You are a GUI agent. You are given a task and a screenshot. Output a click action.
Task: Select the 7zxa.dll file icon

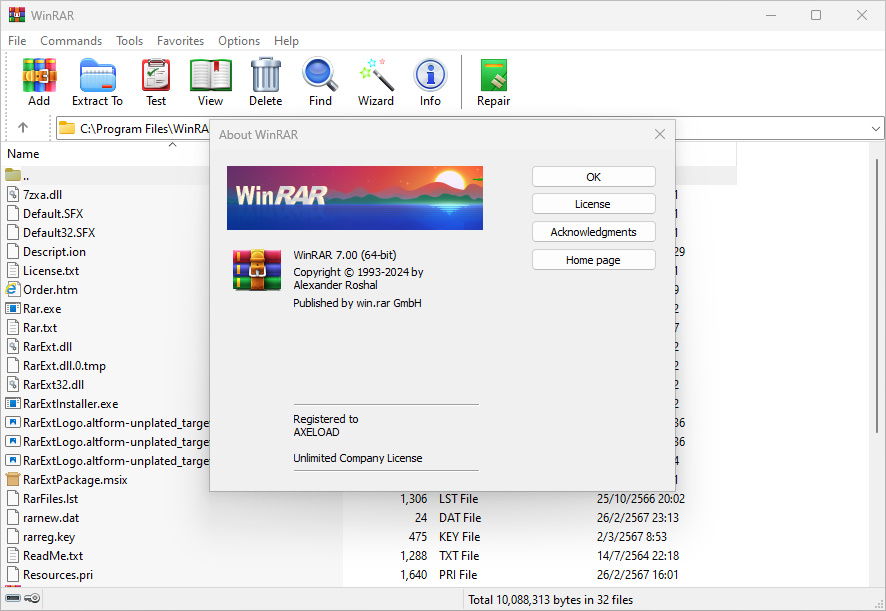click(x=12, y=194)
